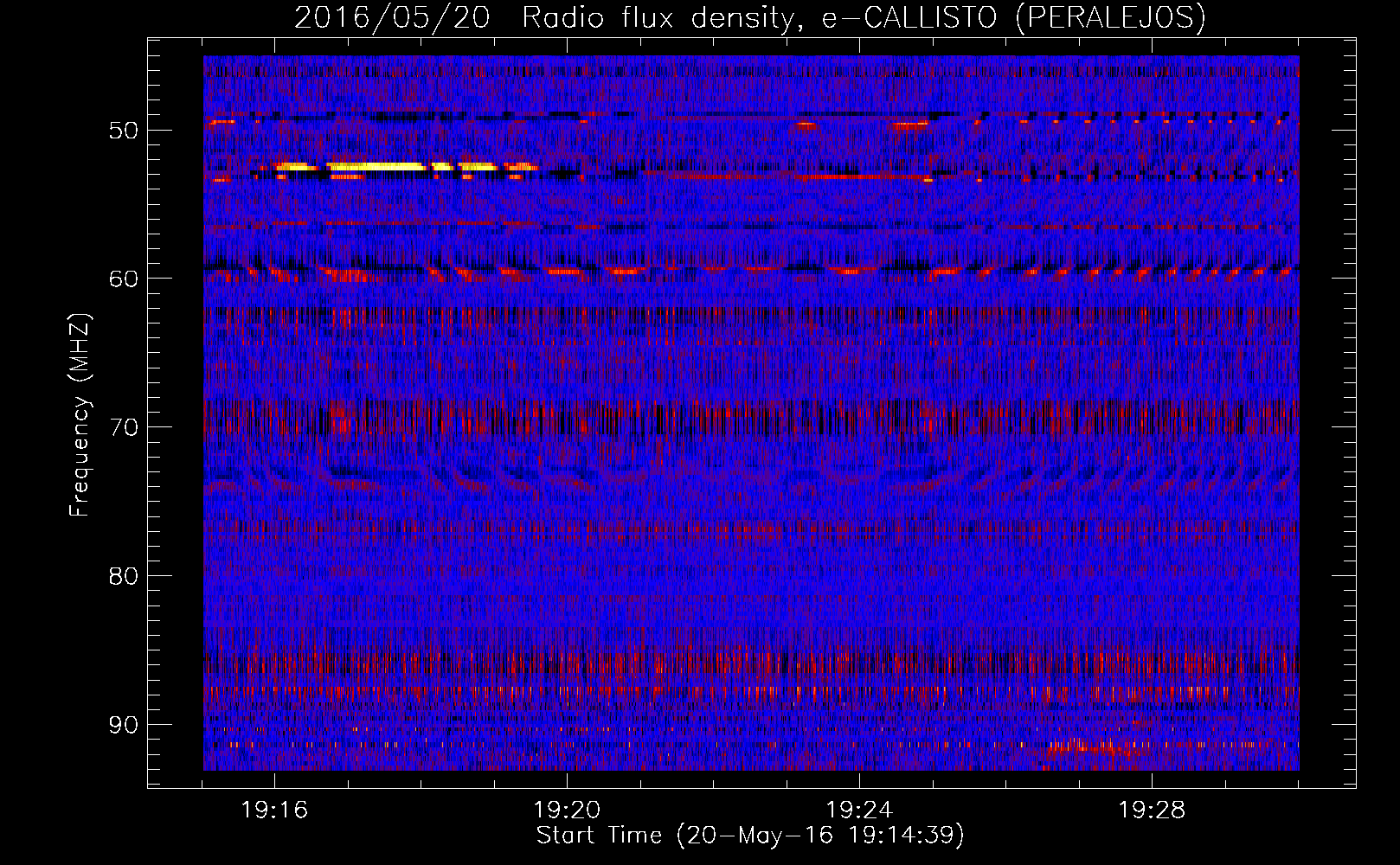Click the 19:20 time tick label
The width and height of the screenshot is (1400, 865).
567,811
